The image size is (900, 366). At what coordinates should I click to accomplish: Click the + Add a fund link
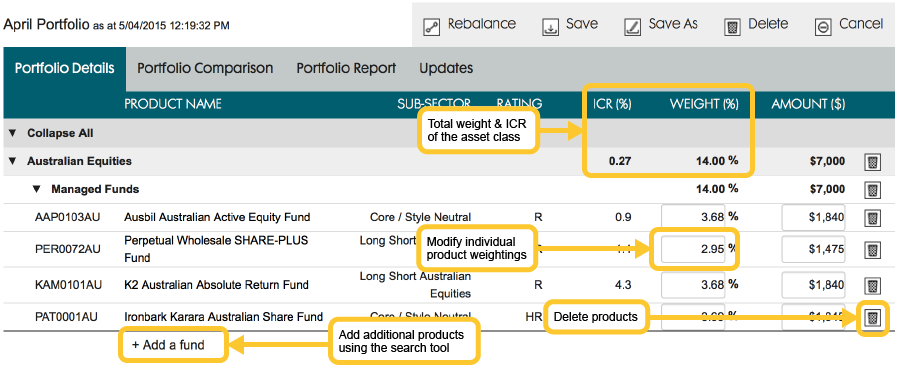pyautogui.click(x=168, y=345)
